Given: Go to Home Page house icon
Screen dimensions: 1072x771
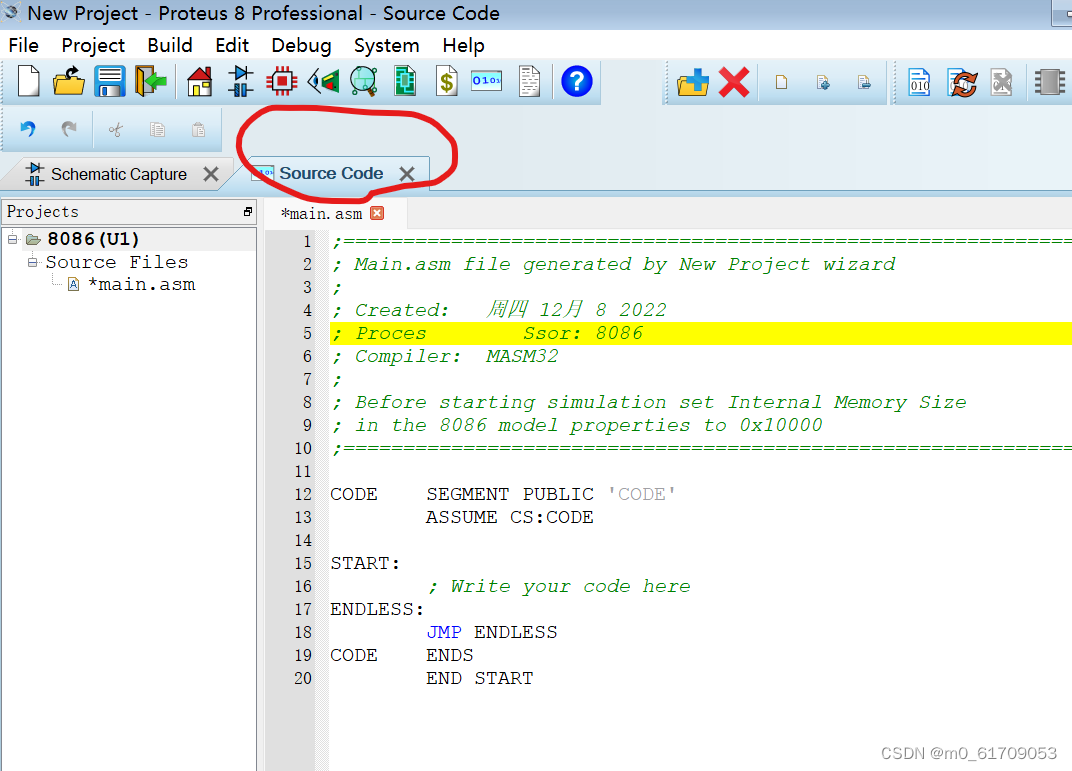Looking at the screenshot, I should tap(200, 81).
